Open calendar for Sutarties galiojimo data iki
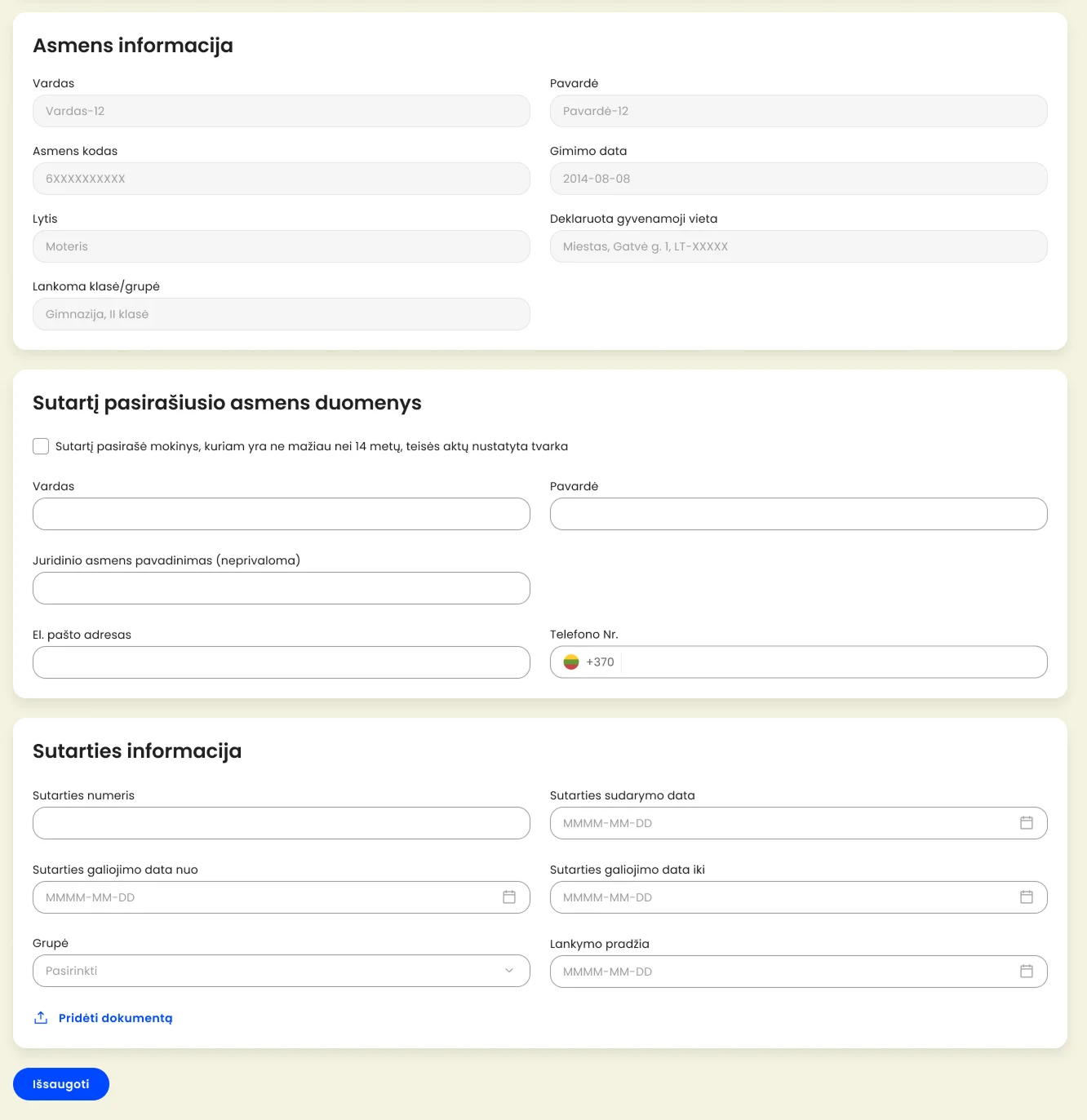The height and width of the screenshot is (1120, 1087). point(1027,897)
